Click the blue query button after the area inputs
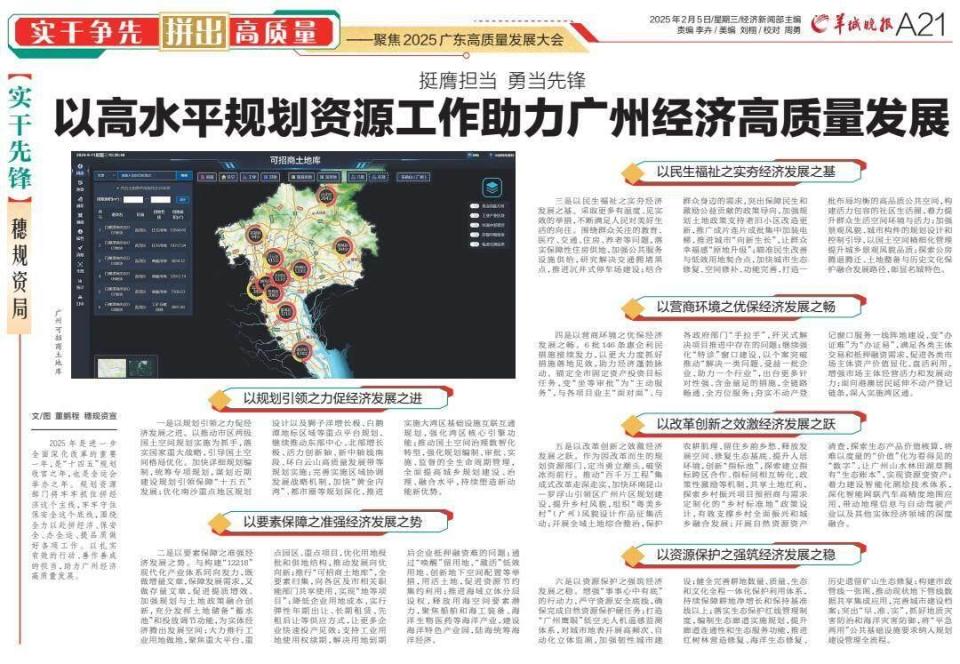This screenshot has width=960, height=664. point(182,200)
